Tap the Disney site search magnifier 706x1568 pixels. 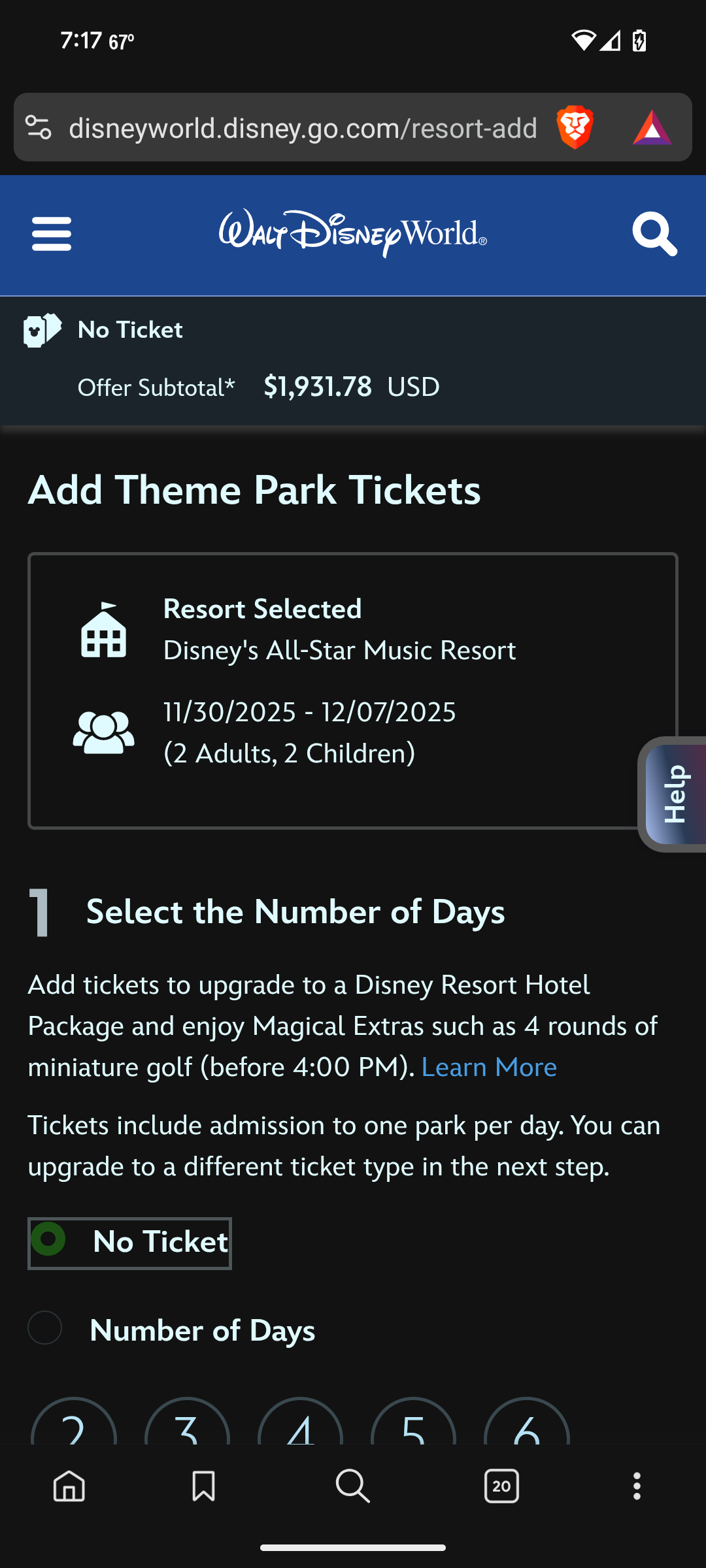654,234
